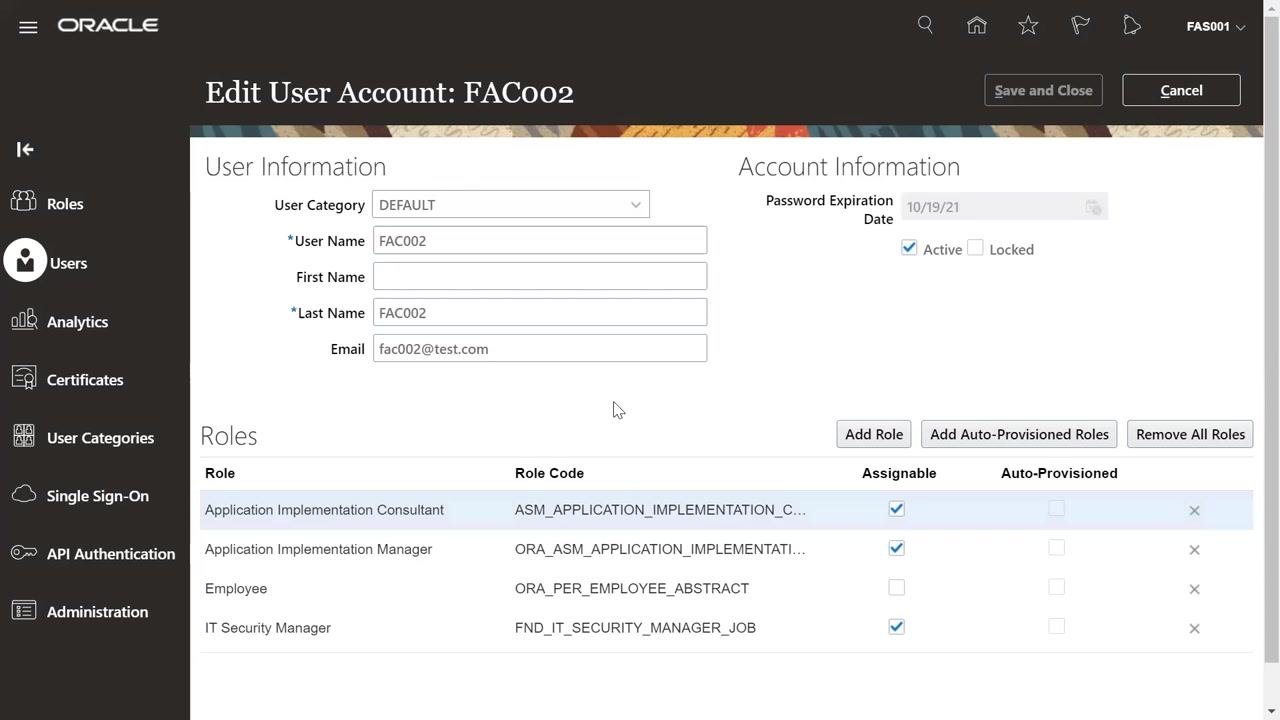Screen dimensions: 1280x720
Task: Open the User Categories page label
Action: click(100, 438)
